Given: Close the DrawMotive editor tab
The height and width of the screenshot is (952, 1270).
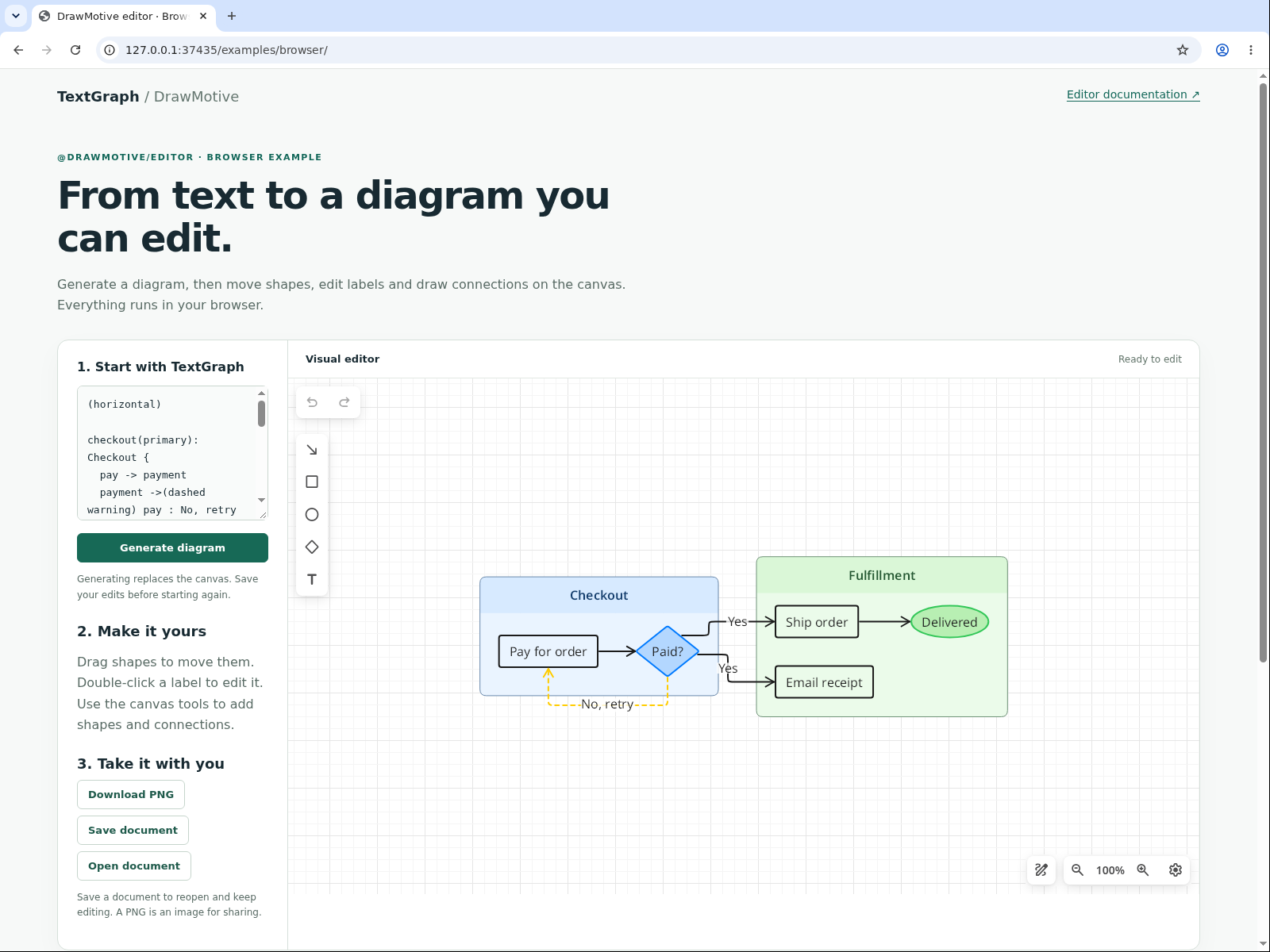Looking at the screenshot, I should [203, 16].
